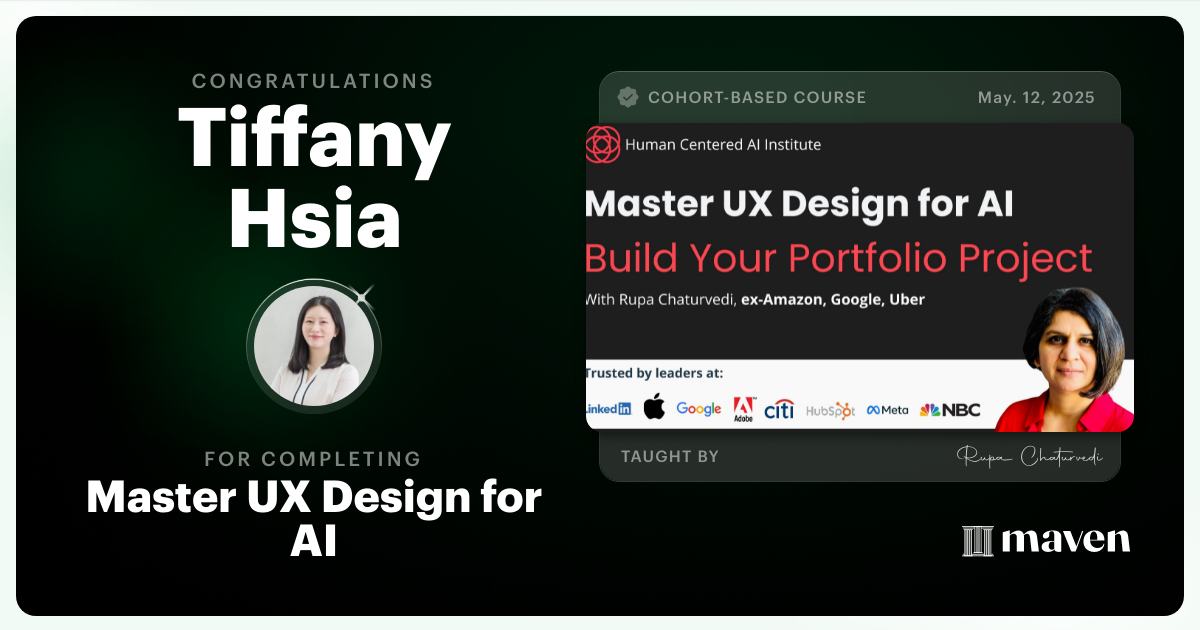Image resolution: width=1200 pixels, height=630 pixels.
Task: Open the Maven logo
Action: (1046, 540)
